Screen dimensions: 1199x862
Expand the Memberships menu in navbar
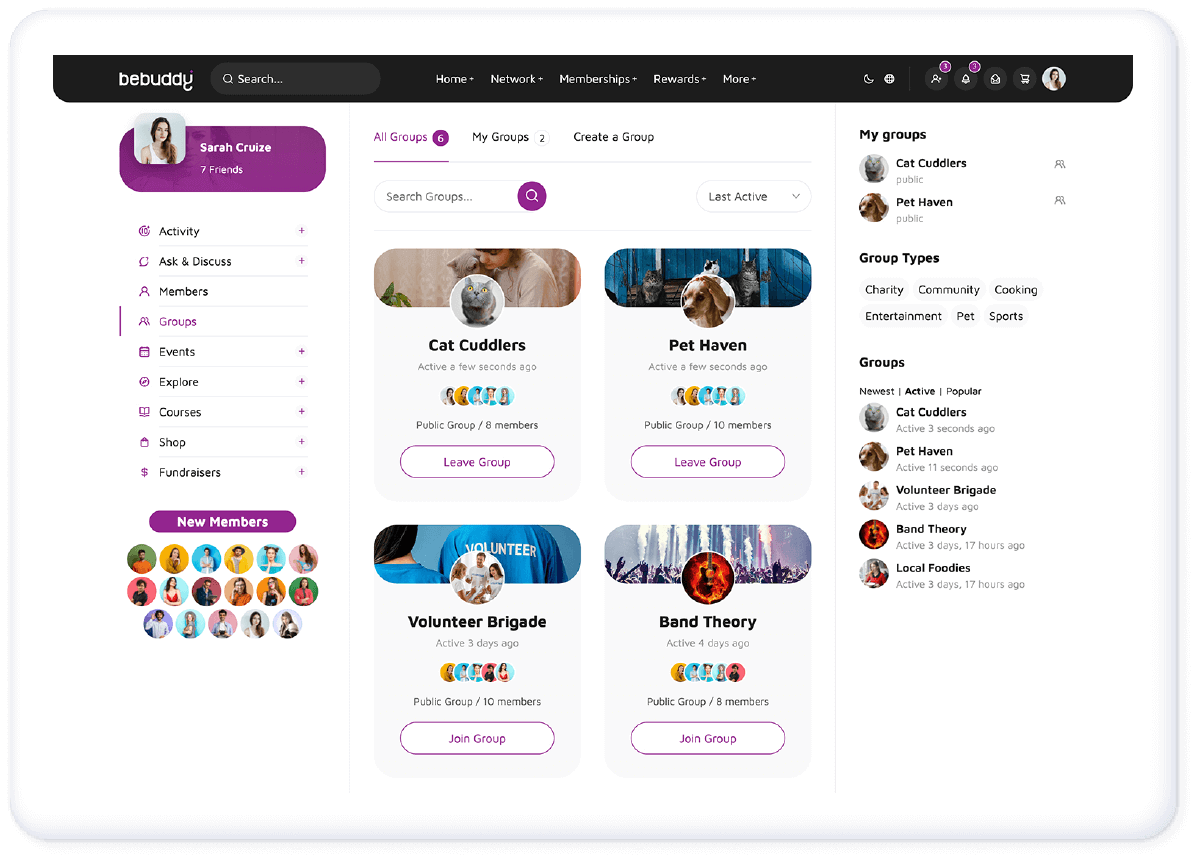click(597, 79)
